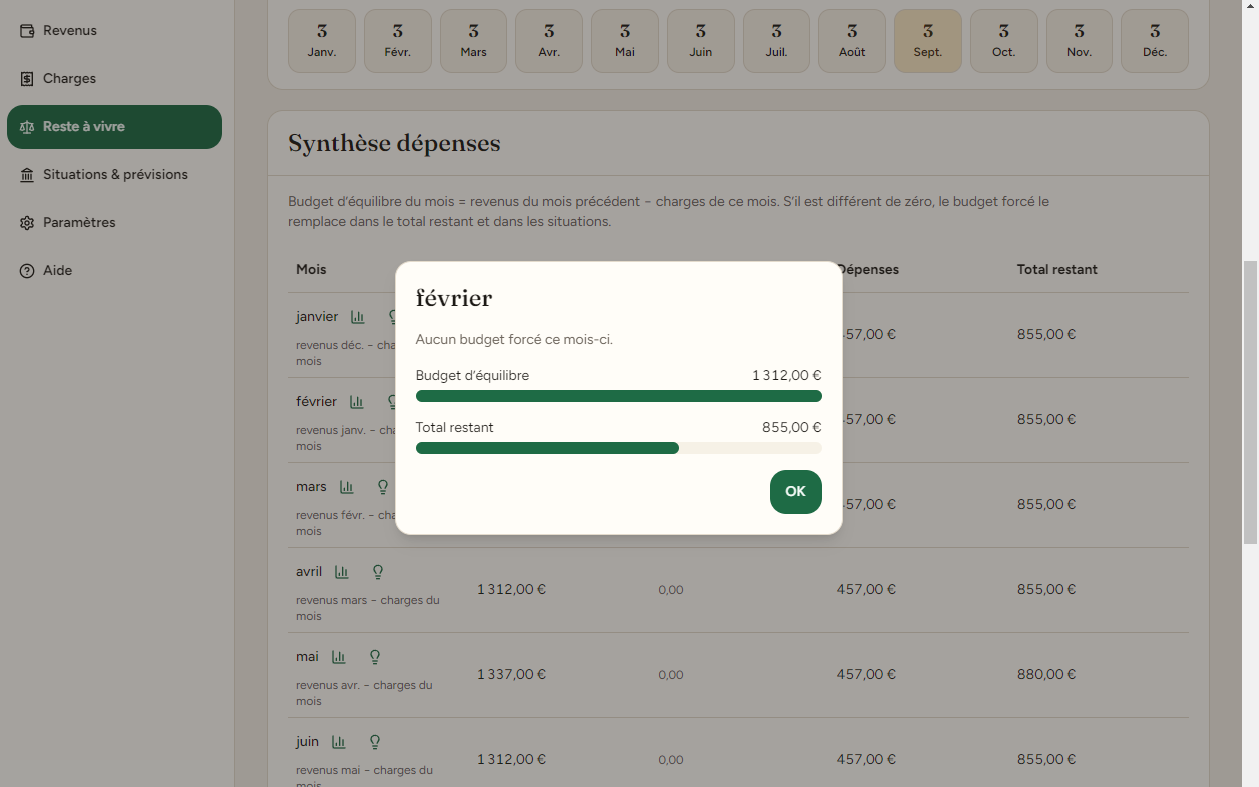Open Revenus in the sidebar
Viewport: 1259px width, 787px height.
pos(114,31)
